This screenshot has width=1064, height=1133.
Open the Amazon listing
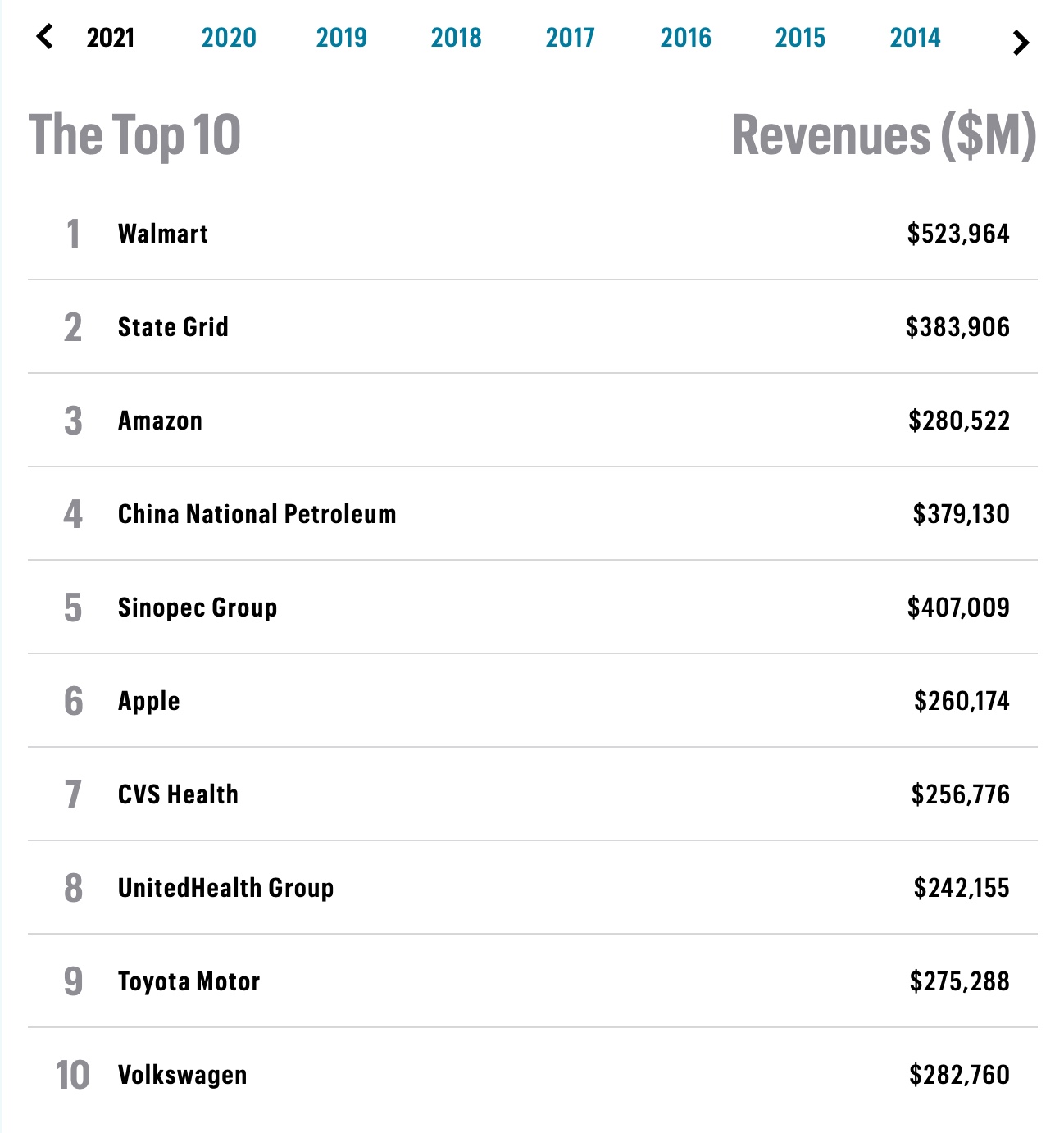click(160, 421)
